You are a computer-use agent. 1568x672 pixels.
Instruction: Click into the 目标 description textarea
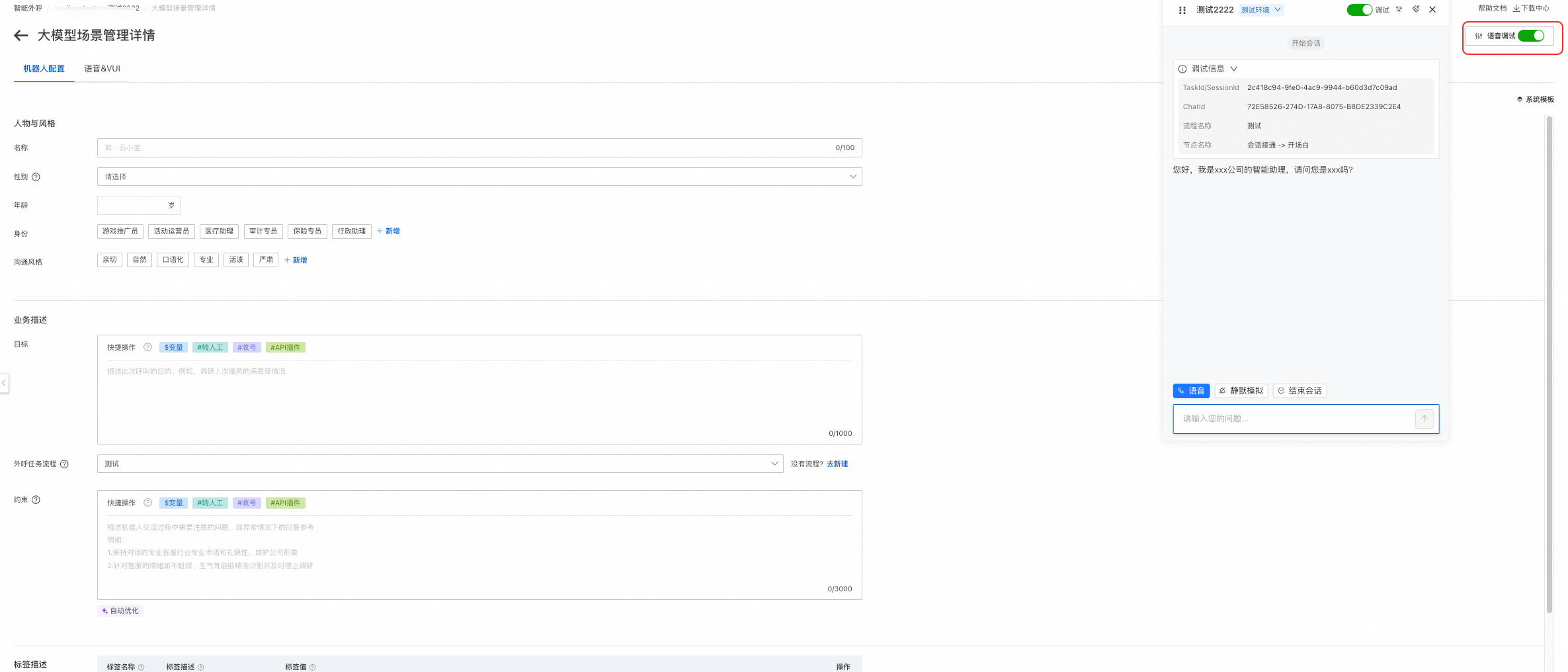pyautogui.click(x=479, y=397)
